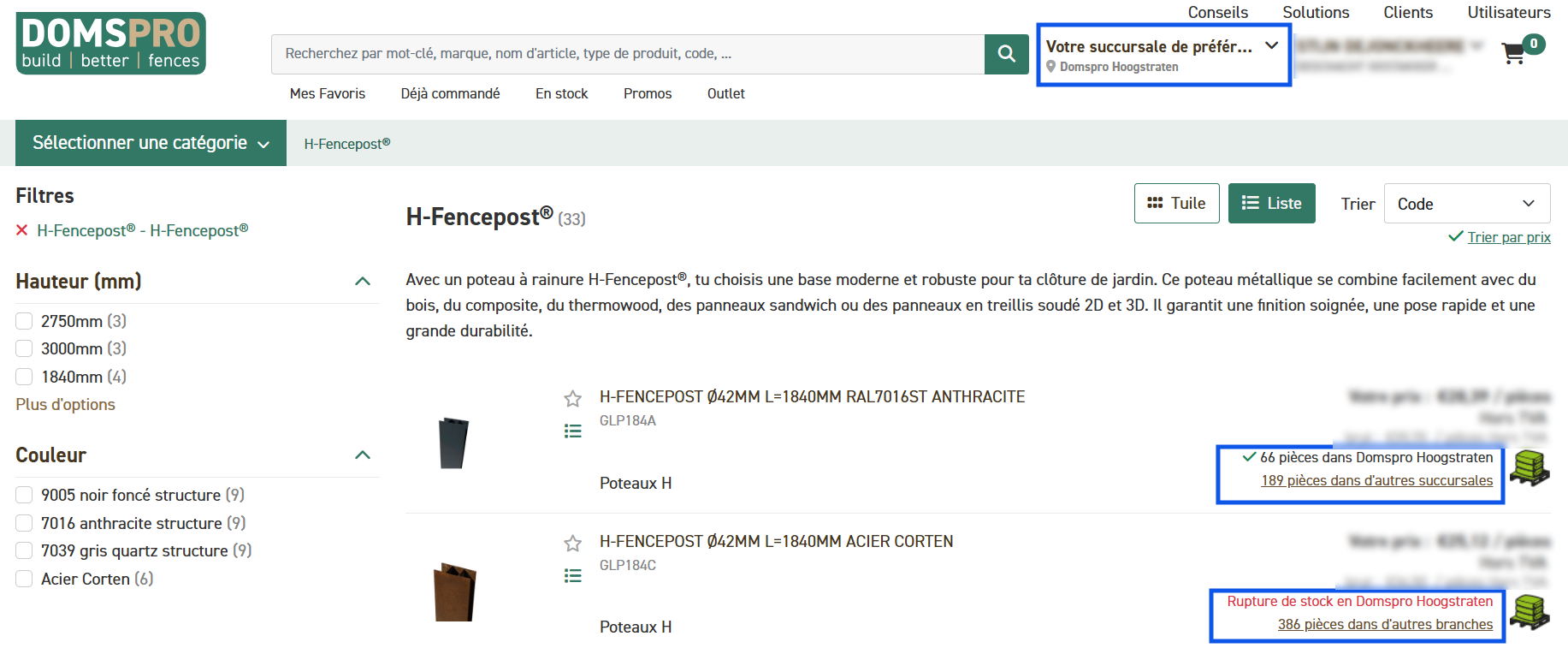Focus the product search input field
Image resolution: width=1568 pixels, height=648 pixels.
628,54
